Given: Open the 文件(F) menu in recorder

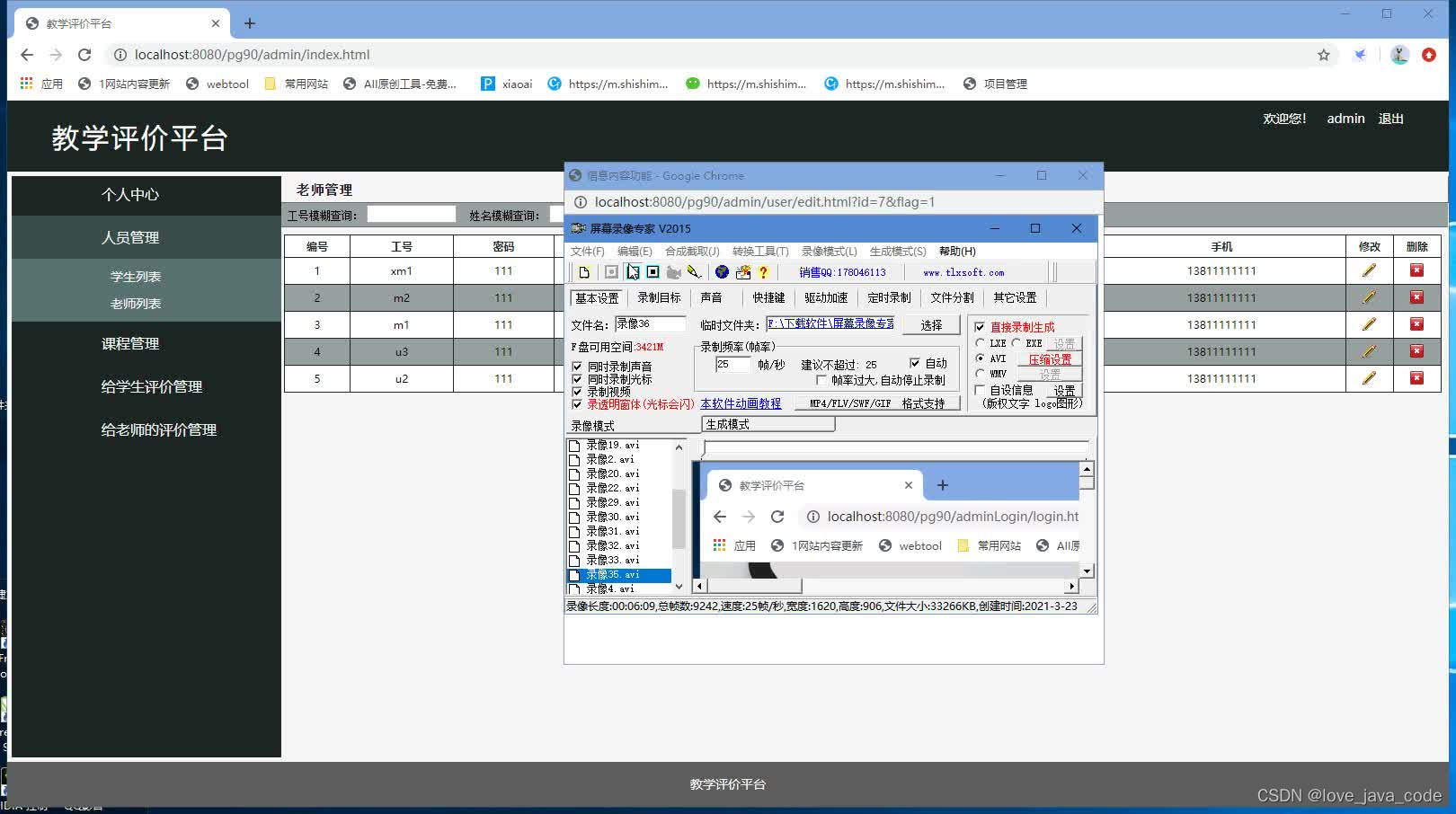Looking at the screenshot, I should 588,252.
